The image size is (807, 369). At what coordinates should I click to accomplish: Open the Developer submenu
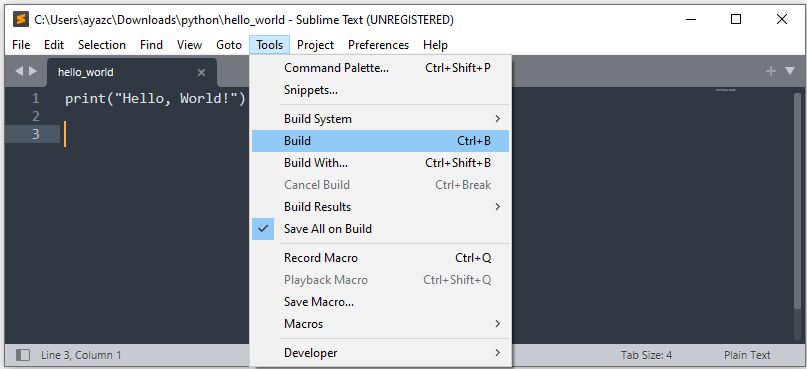[380, 353]
